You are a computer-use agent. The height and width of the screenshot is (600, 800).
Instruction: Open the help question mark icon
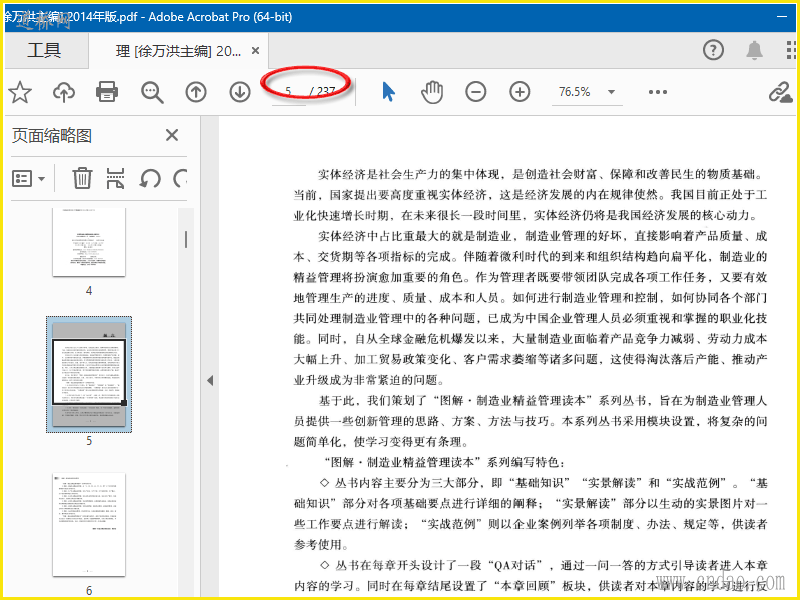tap(713, 50)
